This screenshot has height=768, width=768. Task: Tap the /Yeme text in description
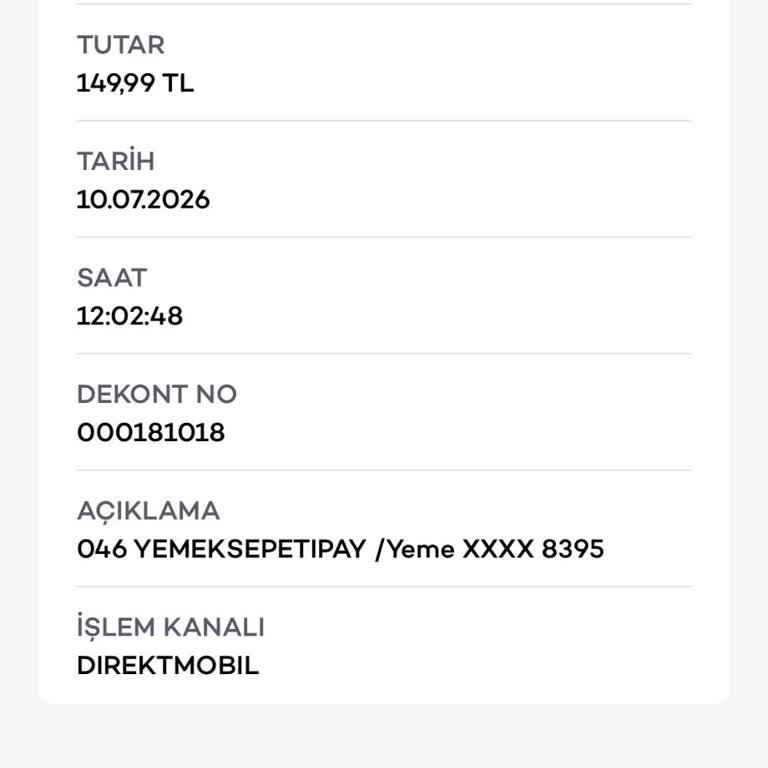click(x=414, y=549)
